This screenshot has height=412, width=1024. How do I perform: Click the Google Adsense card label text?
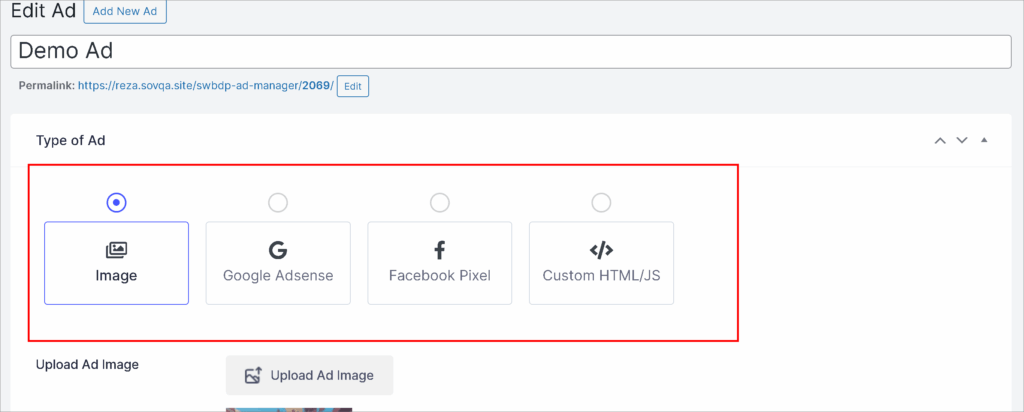point(278,275)
